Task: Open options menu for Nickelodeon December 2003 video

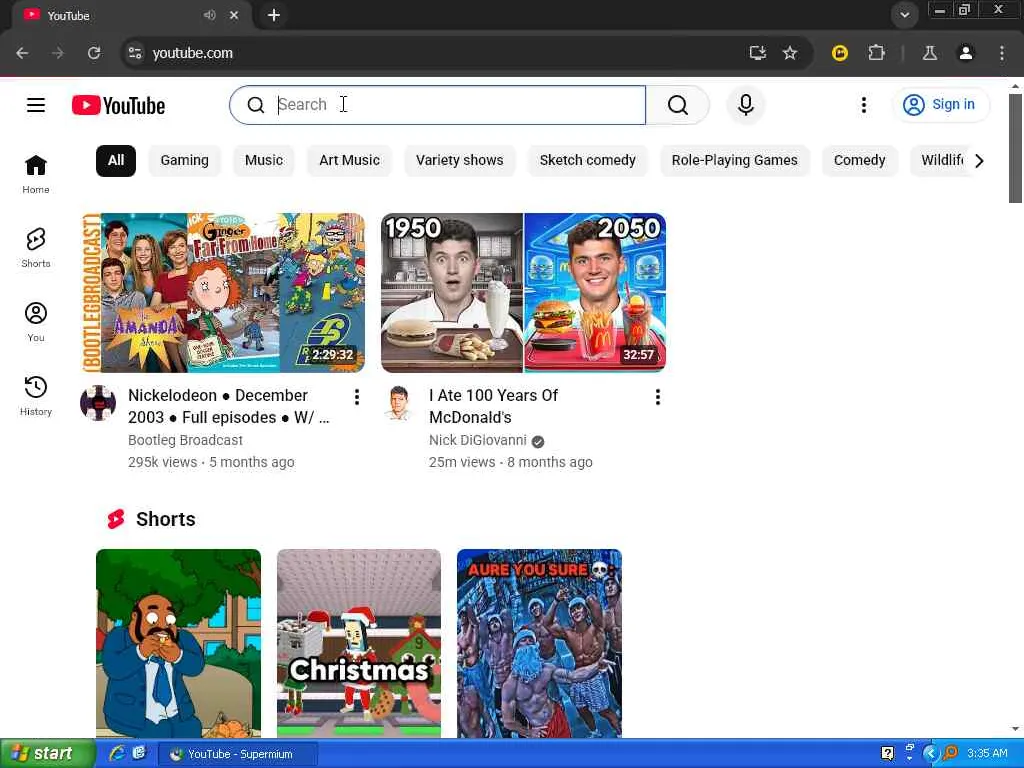Action: 357,397
